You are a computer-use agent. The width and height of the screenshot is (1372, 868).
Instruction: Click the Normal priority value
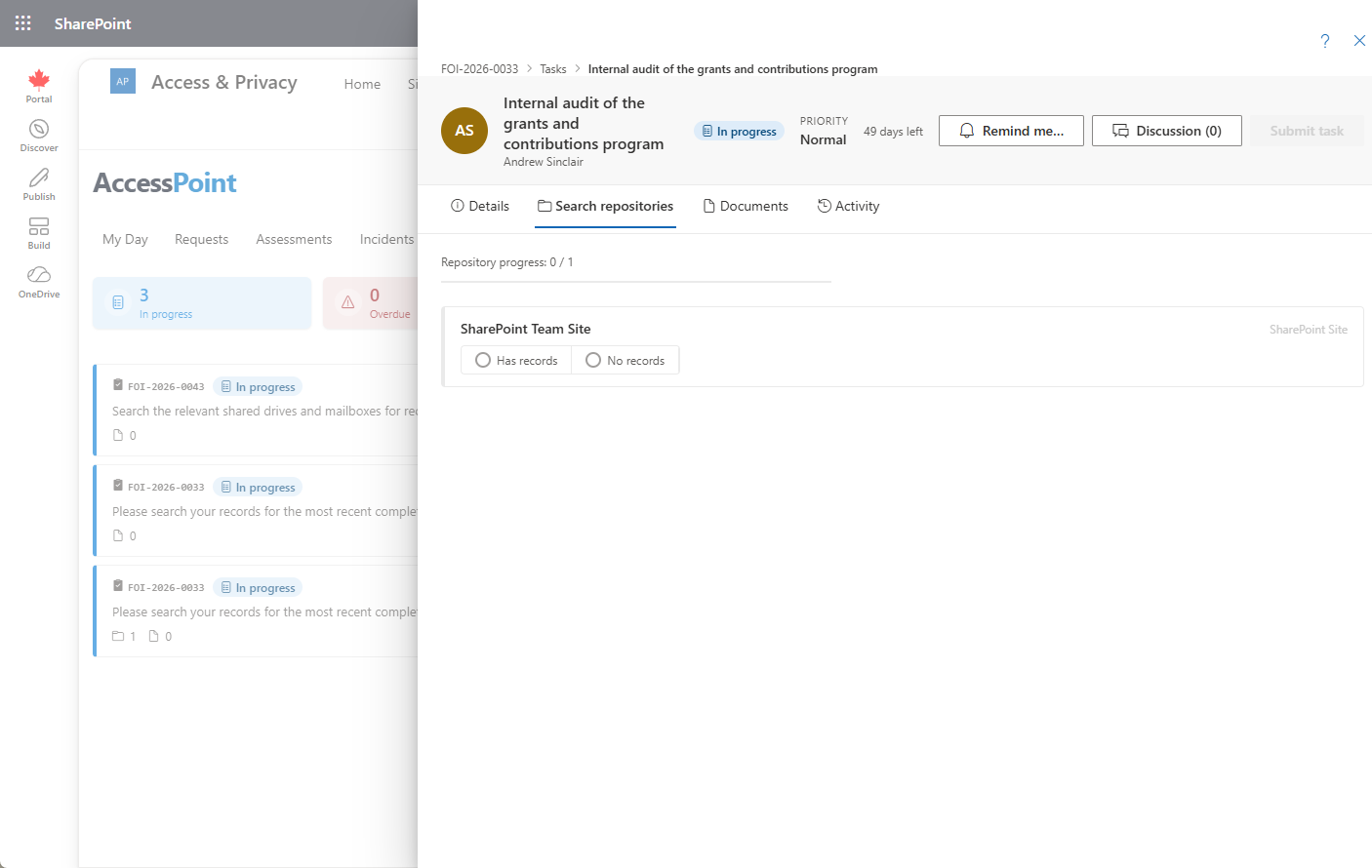click(823, 140)
